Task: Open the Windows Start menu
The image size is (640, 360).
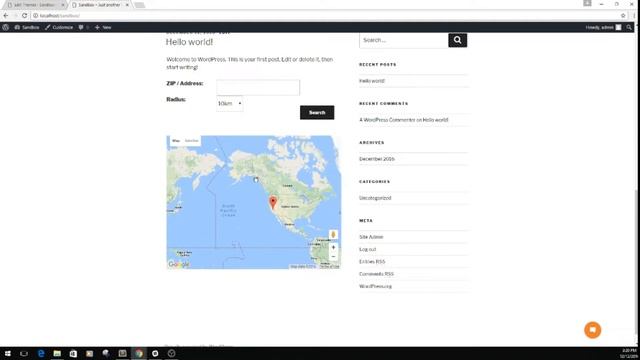Action: pos(7,353)
